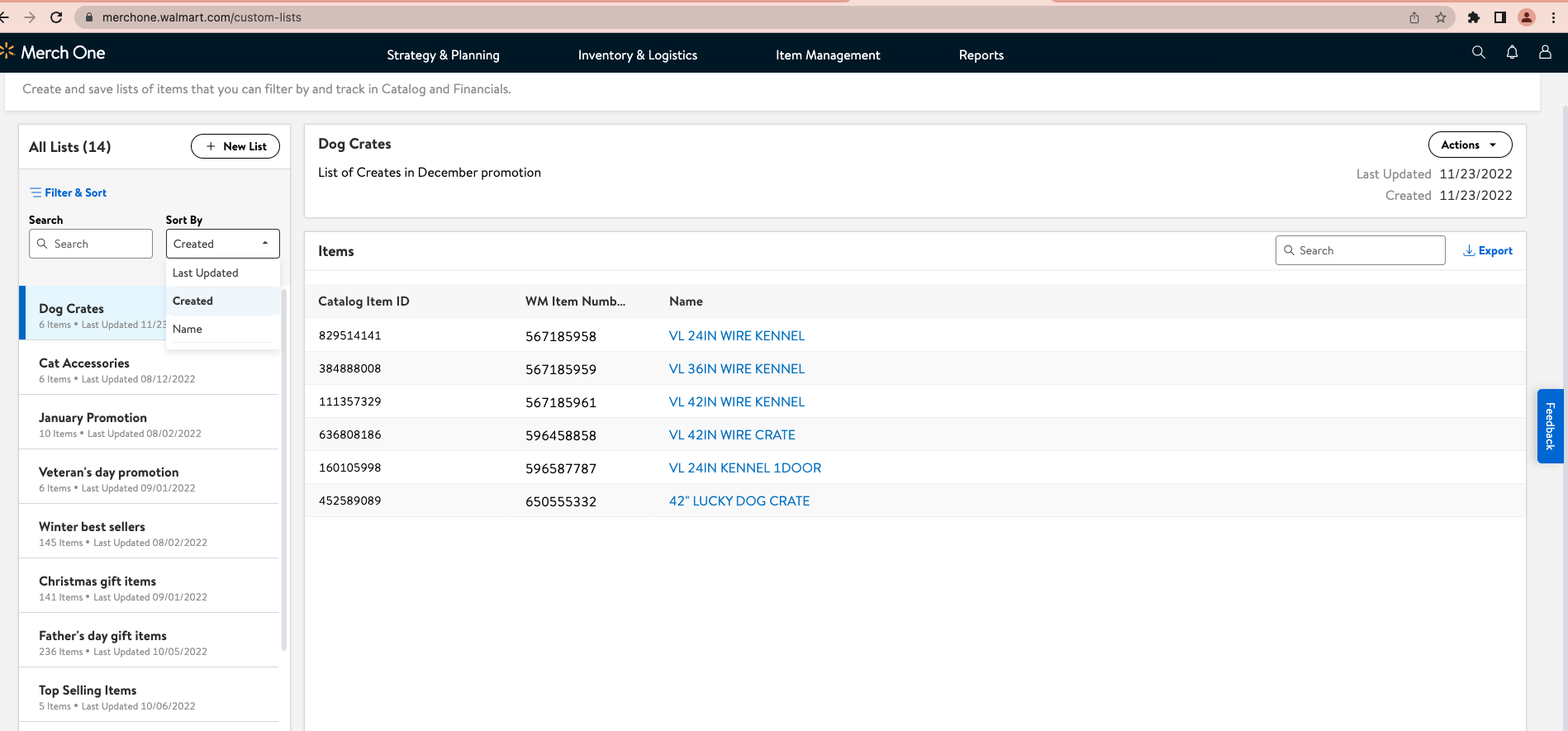Open VL 24IN WIRE KENNEL link
The image size is (1568, 731).
[x=736, y=335]
